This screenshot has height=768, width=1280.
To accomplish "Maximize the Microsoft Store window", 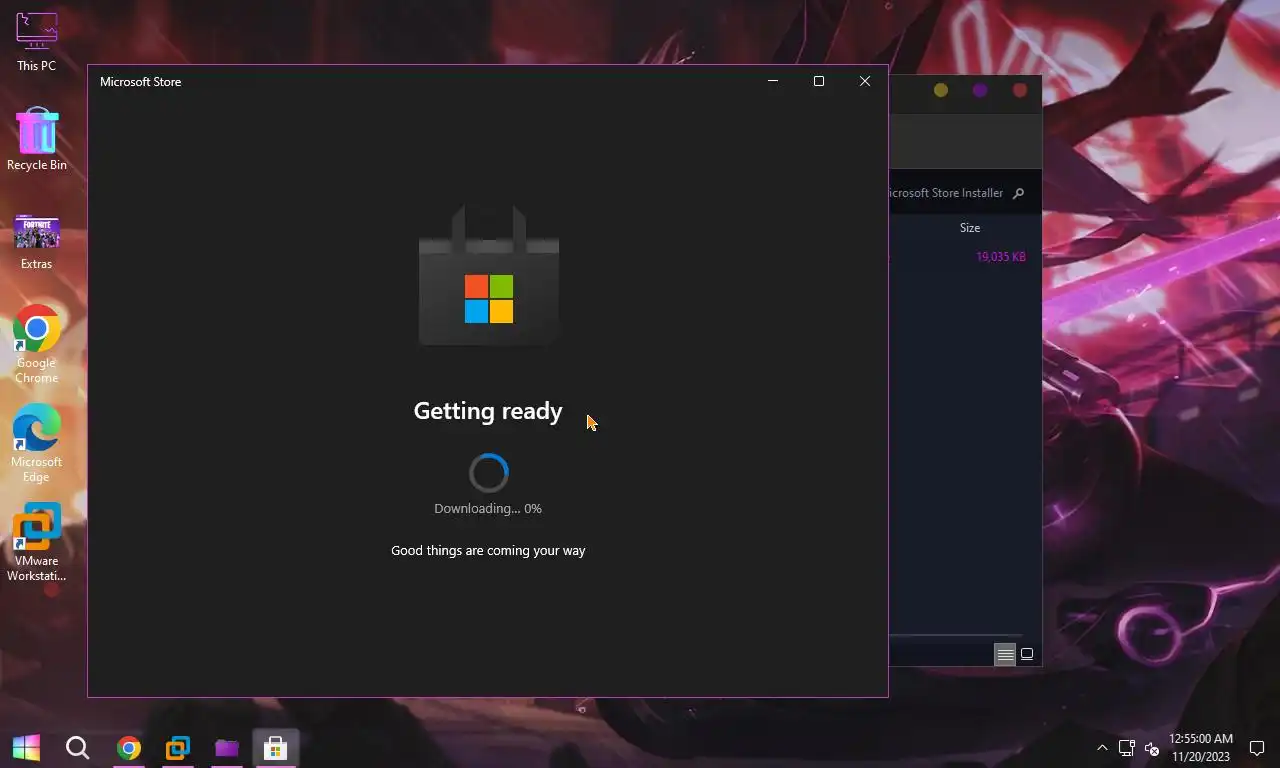I will (819, 81).
